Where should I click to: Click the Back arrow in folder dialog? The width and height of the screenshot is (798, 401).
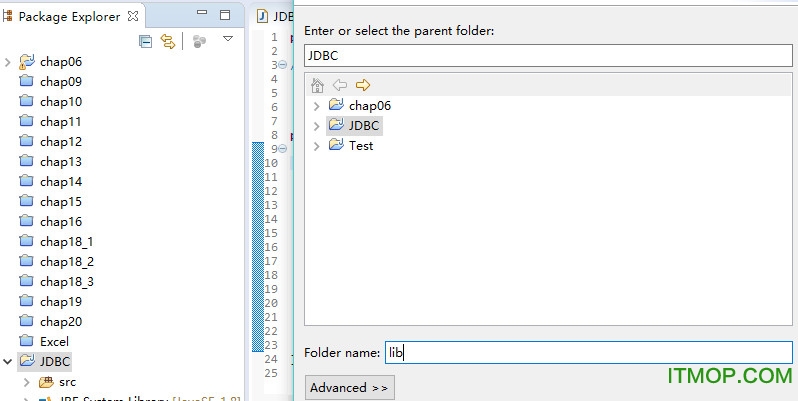339,85
